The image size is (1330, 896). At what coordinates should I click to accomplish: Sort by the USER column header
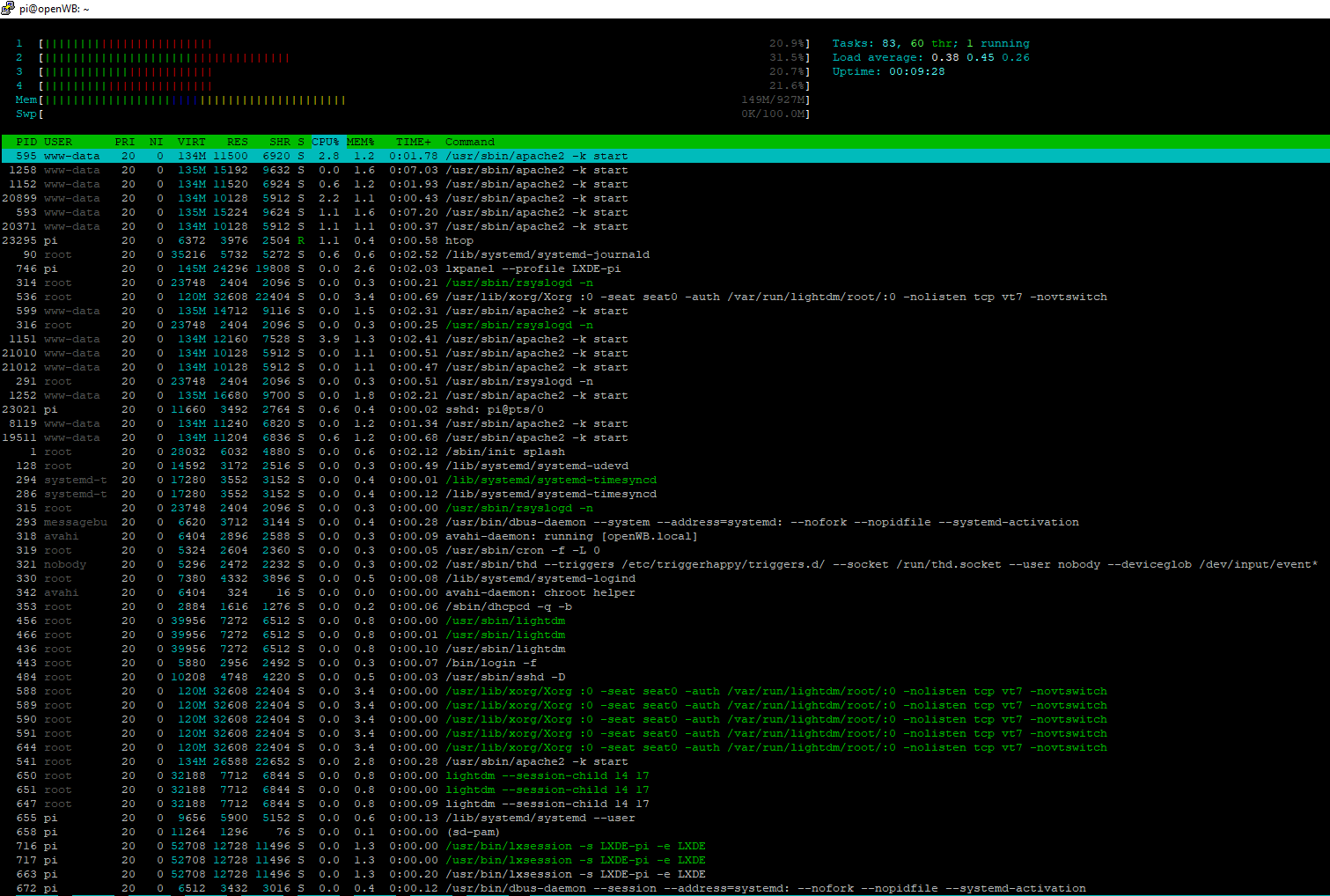58,142
